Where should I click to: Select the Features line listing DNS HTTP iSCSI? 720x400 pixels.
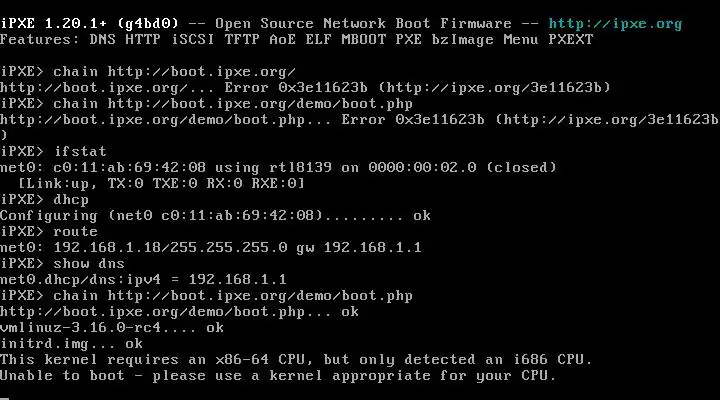click(296, 38)
